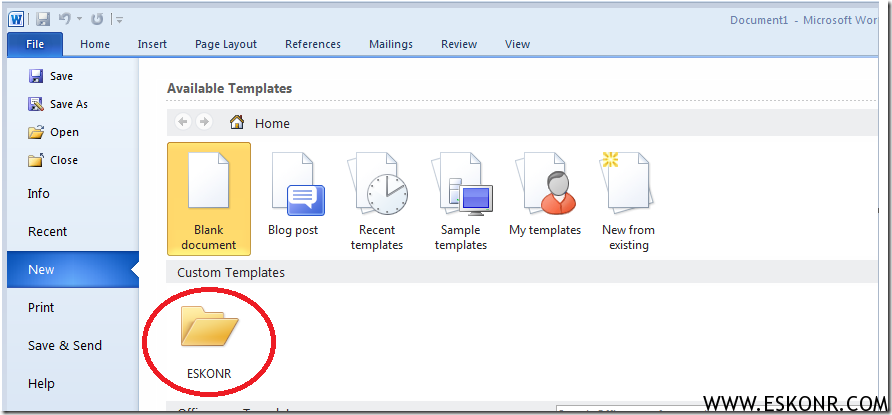Open the File tab
The width and height of the screenshot is (892, 415).
[x=35, y=44]
